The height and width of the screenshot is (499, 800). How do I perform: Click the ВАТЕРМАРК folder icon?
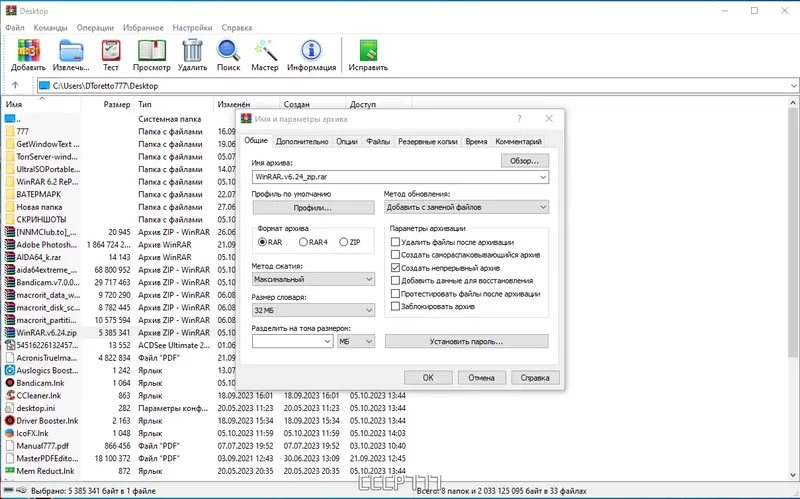(10, 194)
